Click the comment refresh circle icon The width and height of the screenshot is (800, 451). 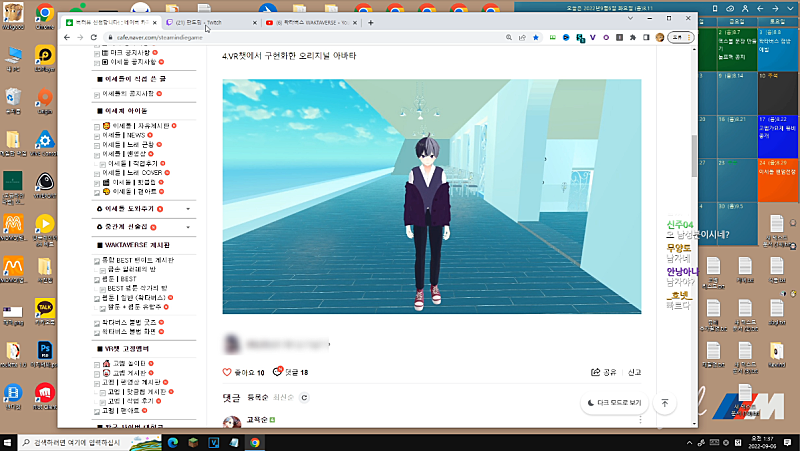(x=305, y=397)
